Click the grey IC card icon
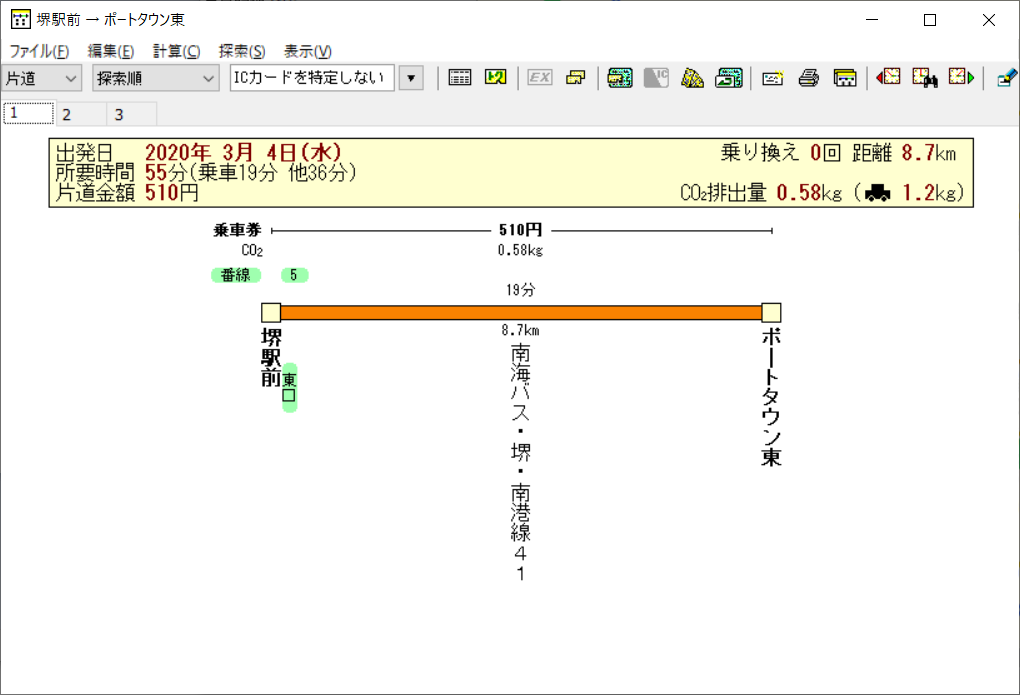Image resolution: width=1020 pixels, height=695 pixels. (x=656, y=77)
